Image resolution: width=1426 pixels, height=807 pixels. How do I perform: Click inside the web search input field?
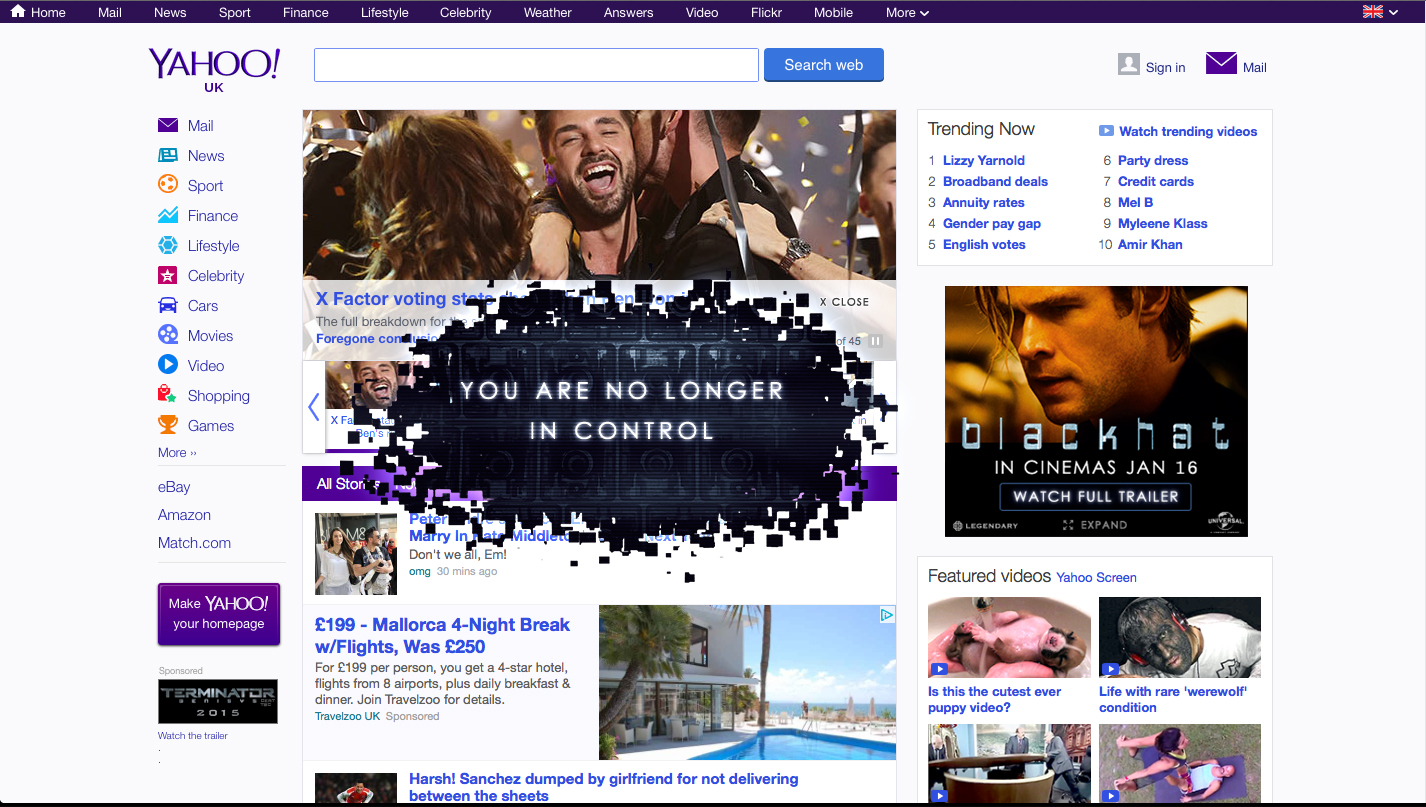pyautogui.click(x=536, y=65)
